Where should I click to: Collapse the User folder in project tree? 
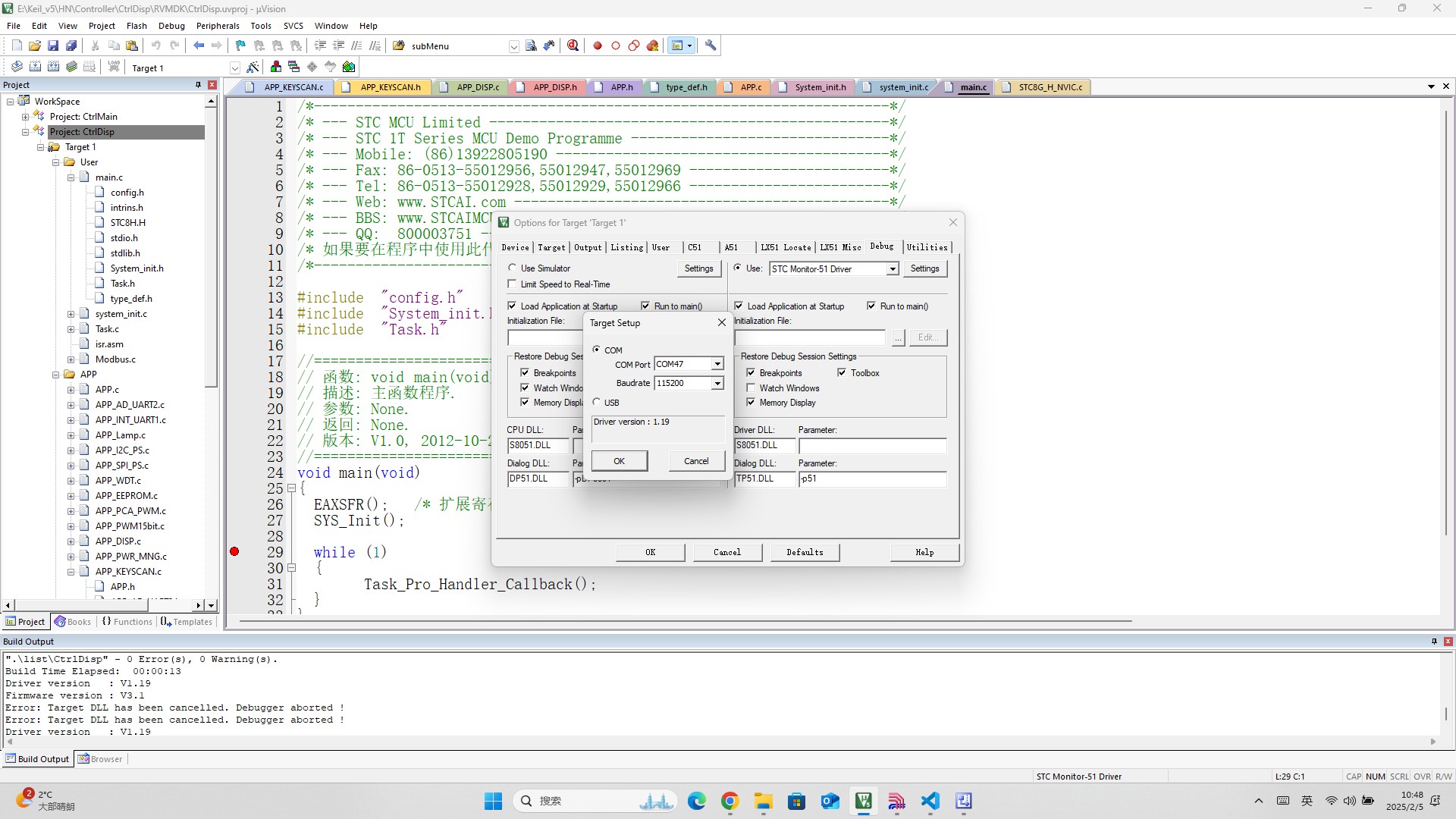[x=55, y=162]
